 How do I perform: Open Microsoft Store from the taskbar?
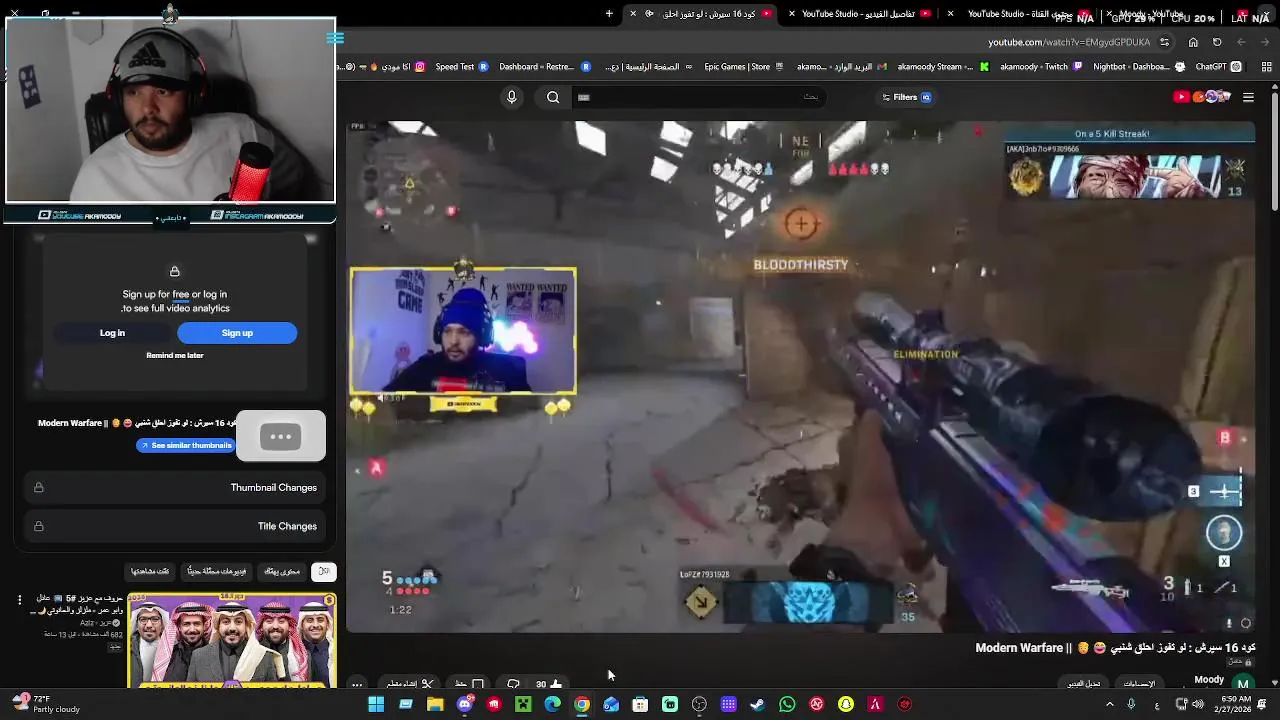[x=640, y=704]
